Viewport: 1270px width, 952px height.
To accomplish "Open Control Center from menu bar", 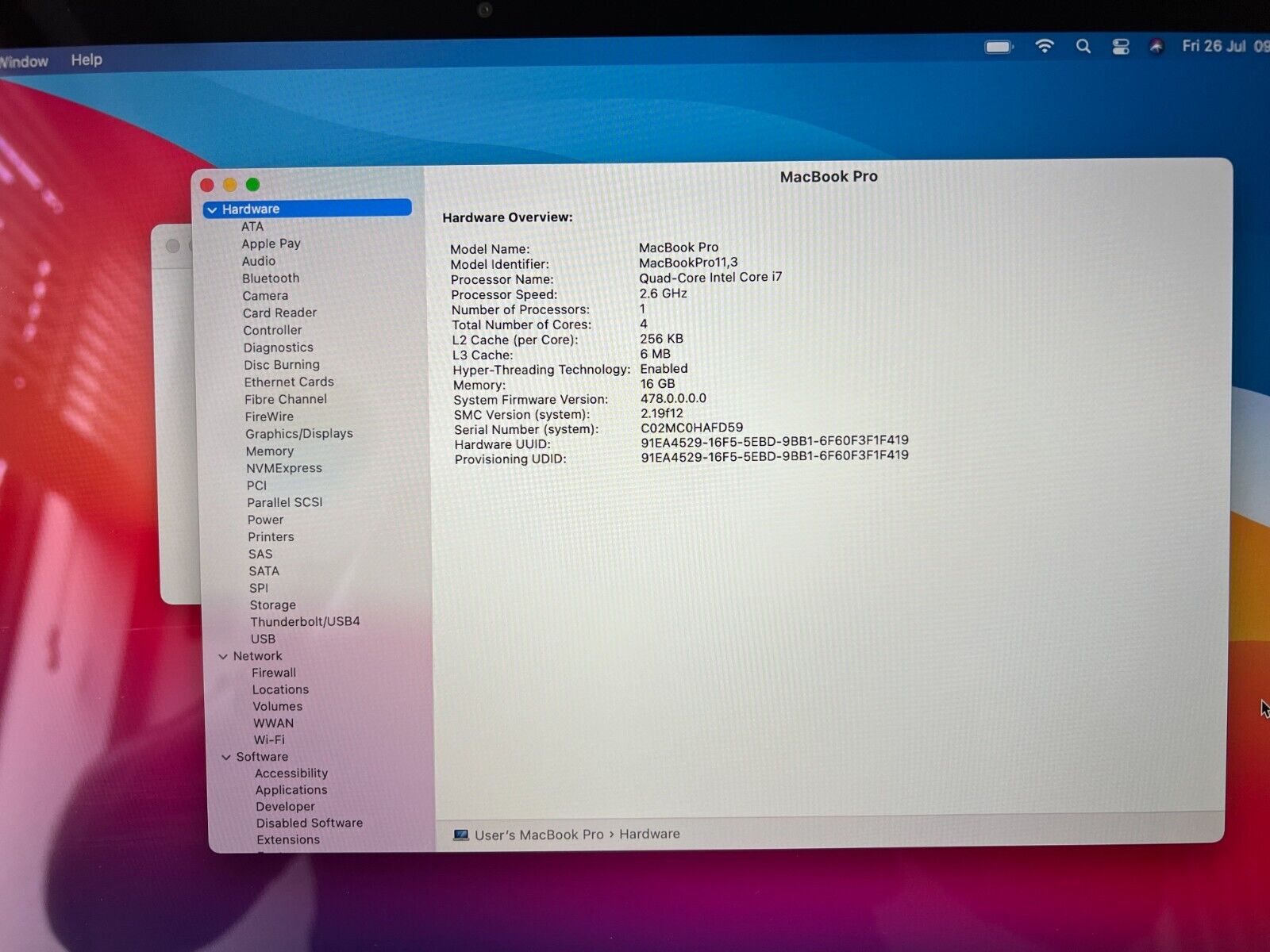I will pyautogui.click(x=1120, y=47).
